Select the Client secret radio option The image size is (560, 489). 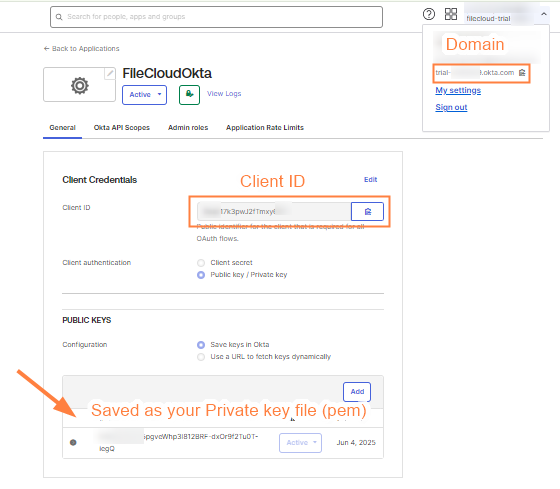[201, 263]
